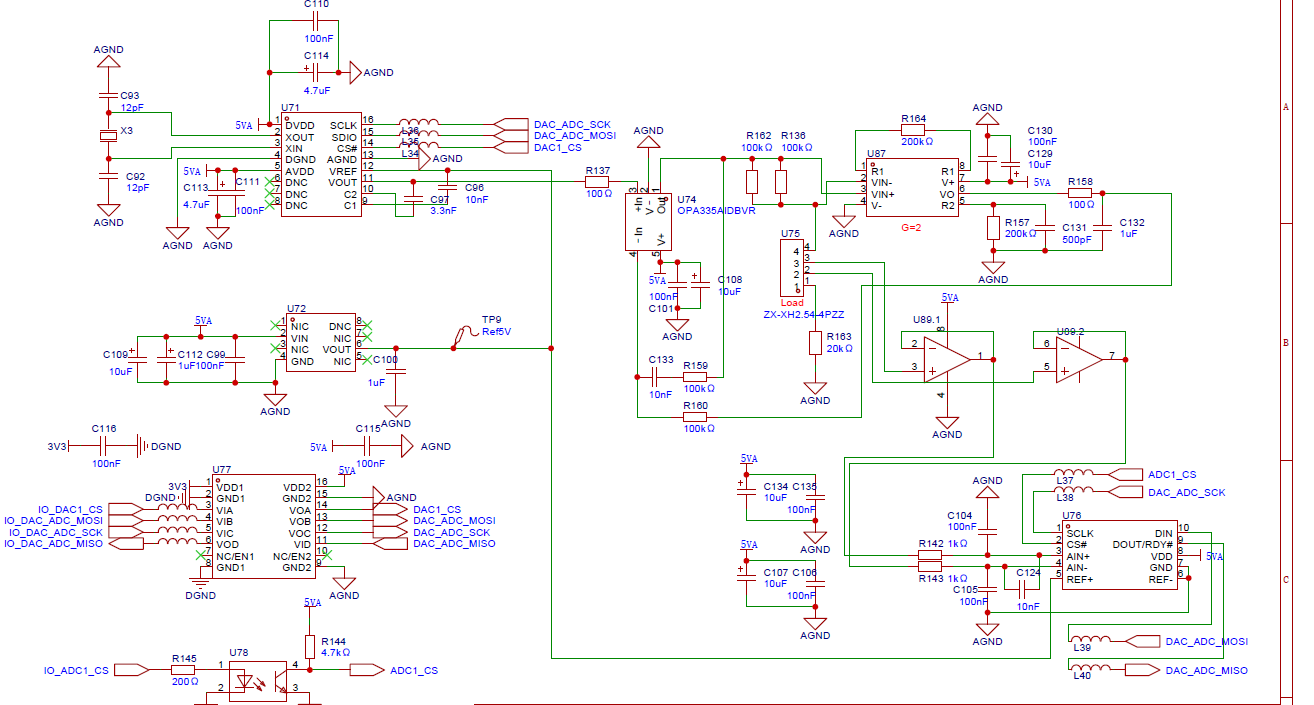Viewport: 1314px width, 705px height.
Task: Select resistor R160 100kΩ
Action: (x=697, y=416)
